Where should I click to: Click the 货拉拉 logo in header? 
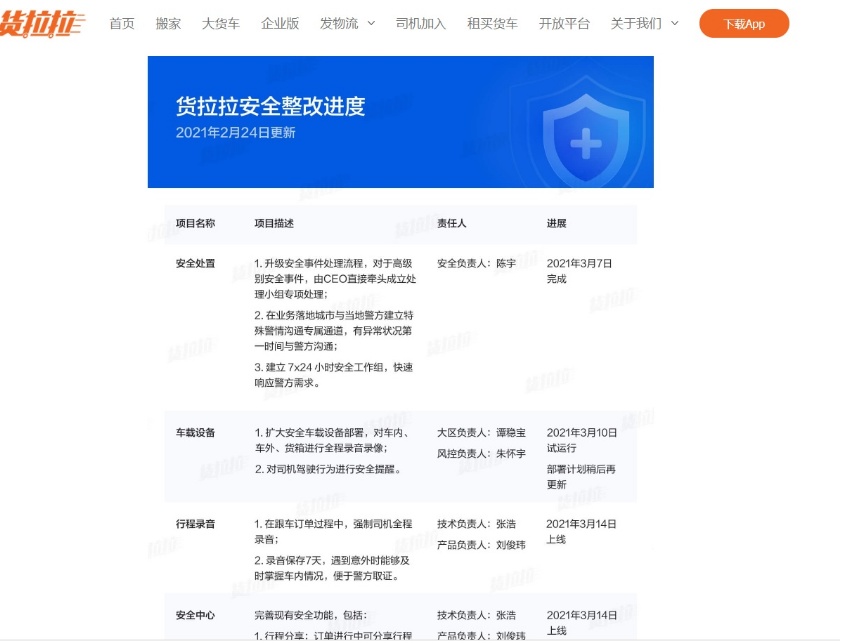coord(42,23)
